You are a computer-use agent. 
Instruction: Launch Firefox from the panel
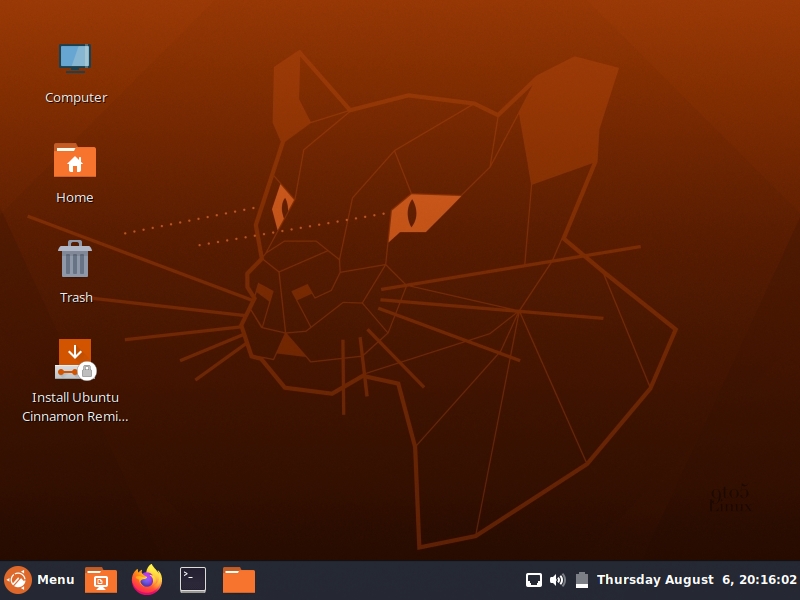click(x=147, y=580)
